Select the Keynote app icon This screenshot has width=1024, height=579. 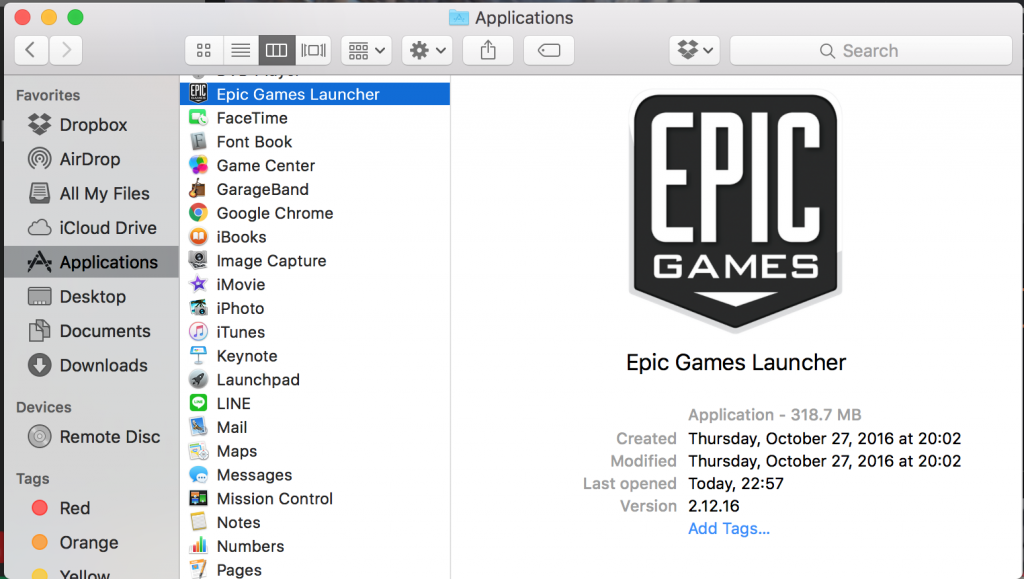click(199, 356)
